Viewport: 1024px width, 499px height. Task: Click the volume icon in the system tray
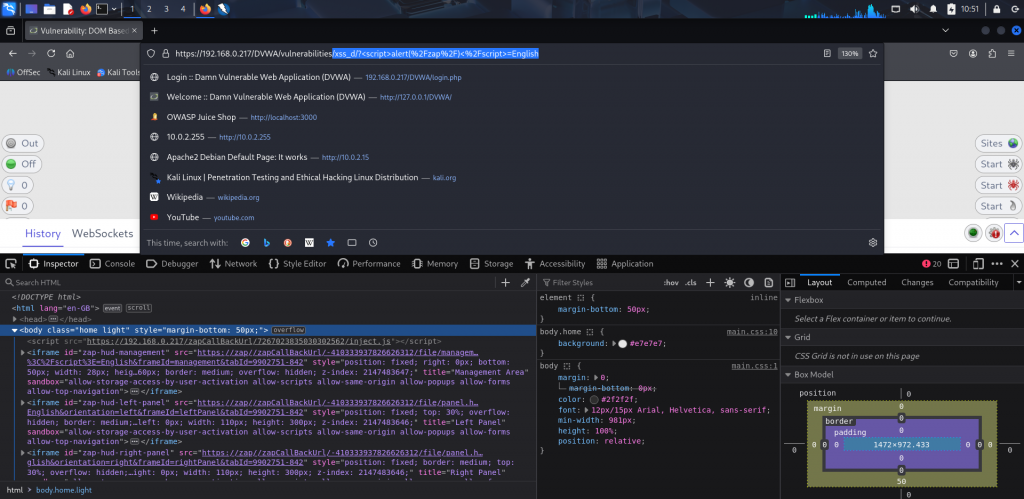pos(914,9)
